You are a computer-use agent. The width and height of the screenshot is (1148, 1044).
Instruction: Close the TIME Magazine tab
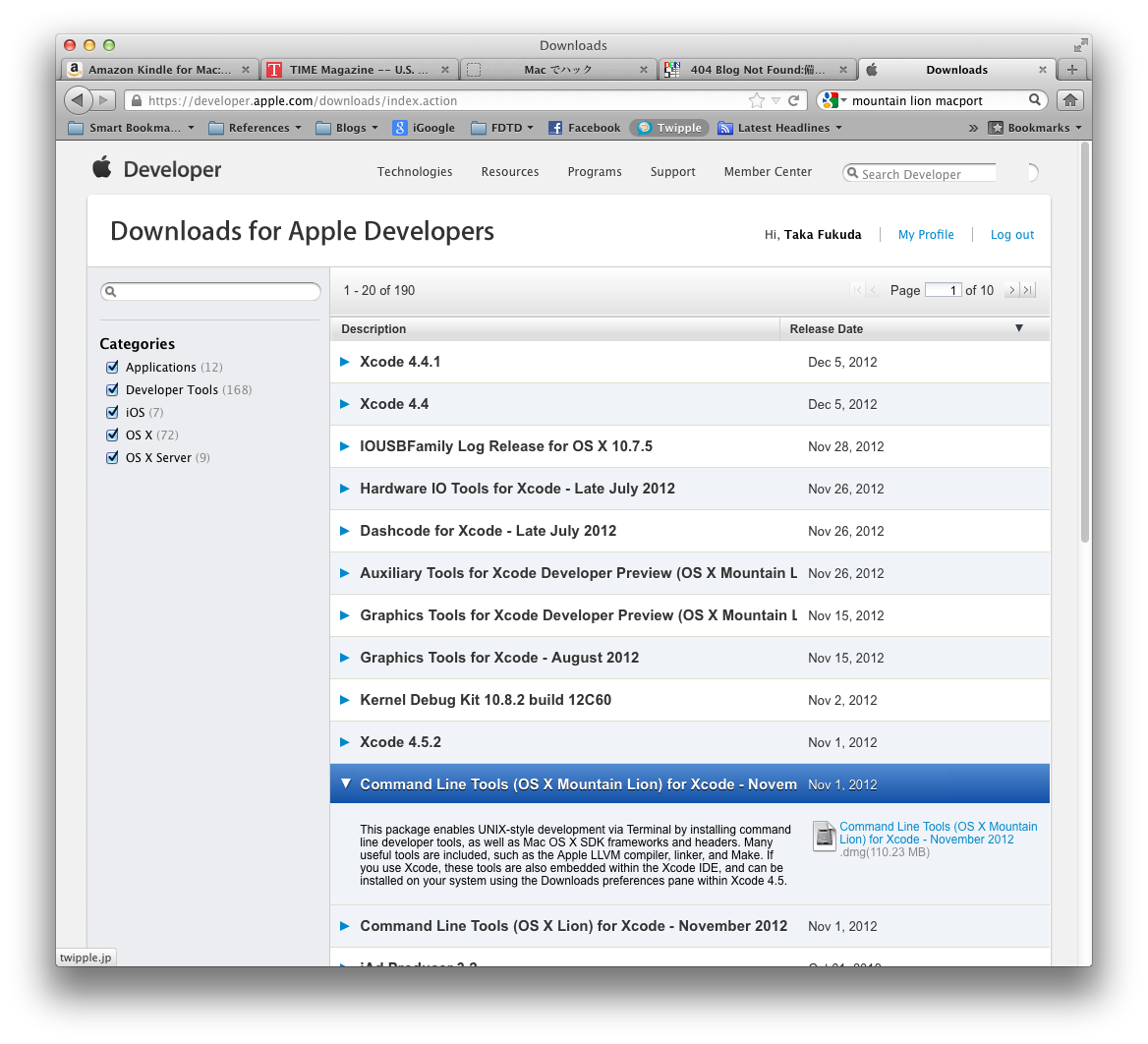click(x=444, y=70)
